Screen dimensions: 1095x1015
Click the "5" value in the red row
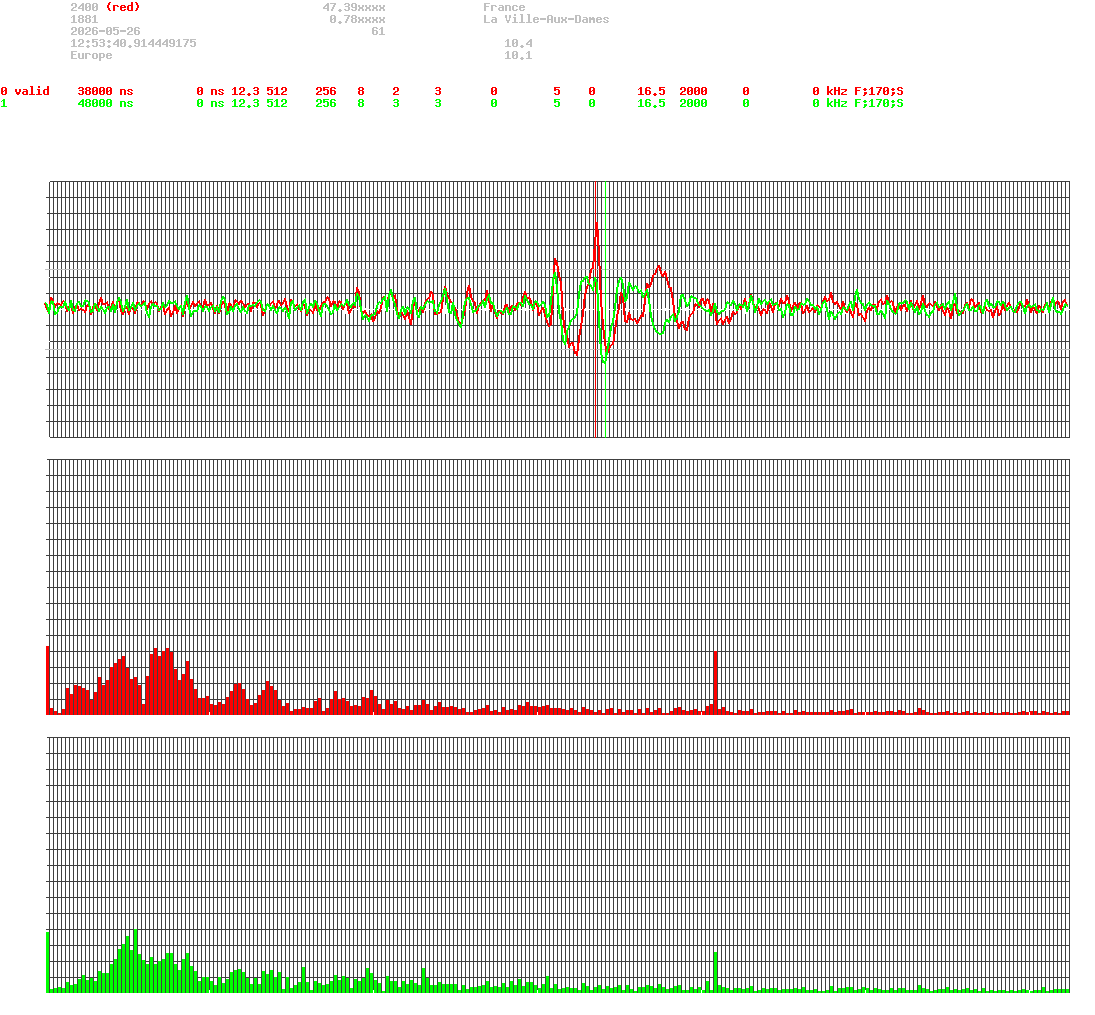[x=557, y=92]
